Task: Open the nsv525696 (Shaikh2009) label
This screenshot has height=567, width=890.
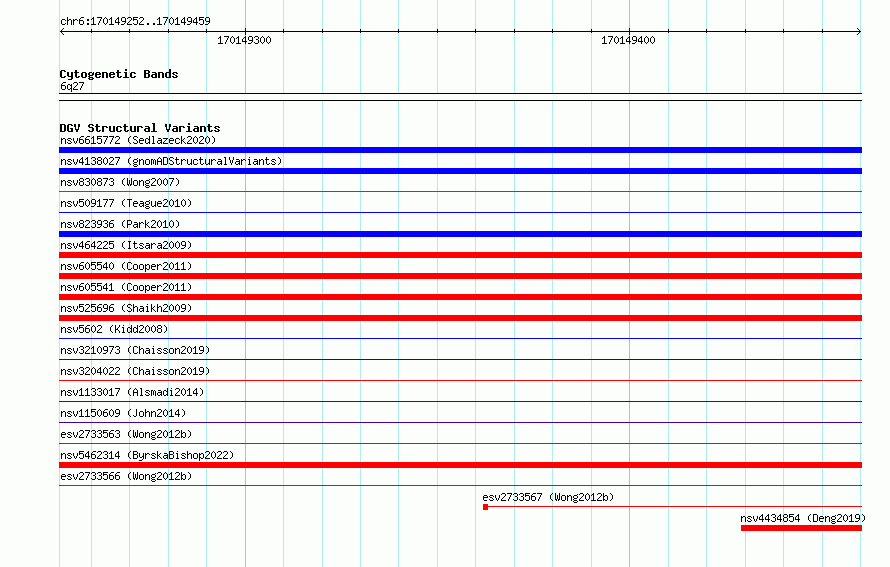Action: point(126,308)
